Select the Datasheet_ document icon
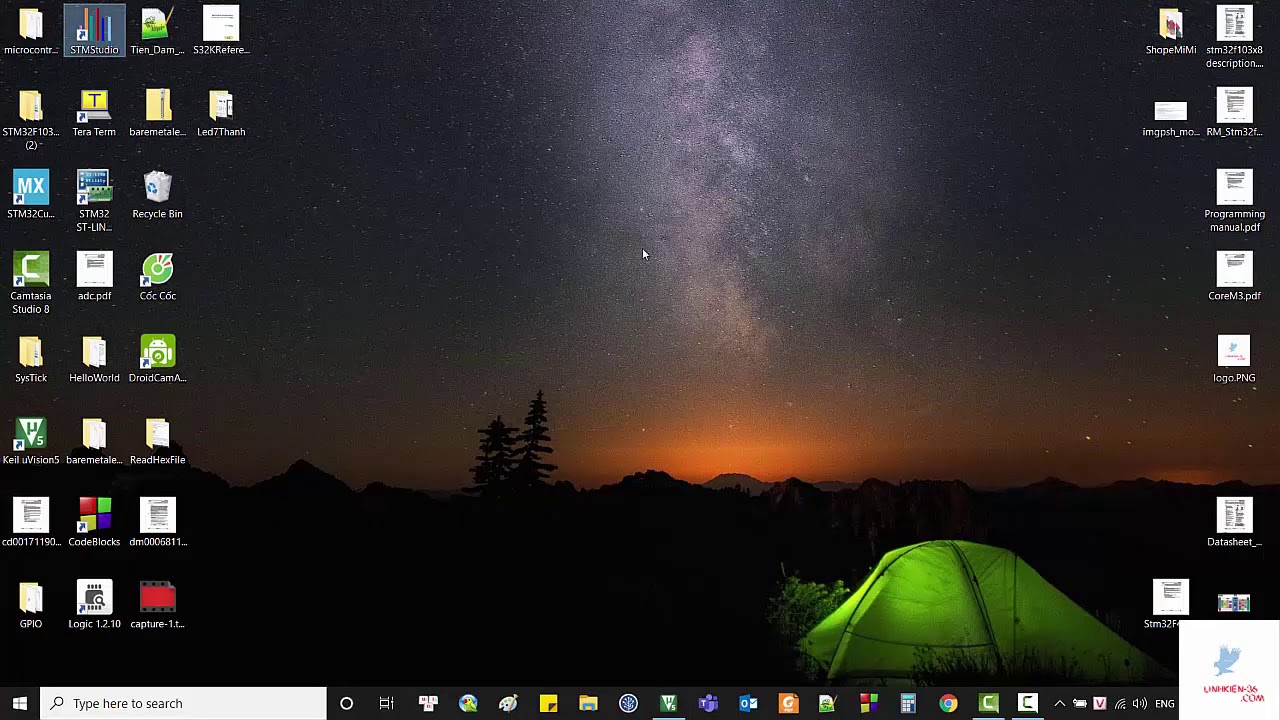Viewport: 1280px width, 720px height. 1234,523
